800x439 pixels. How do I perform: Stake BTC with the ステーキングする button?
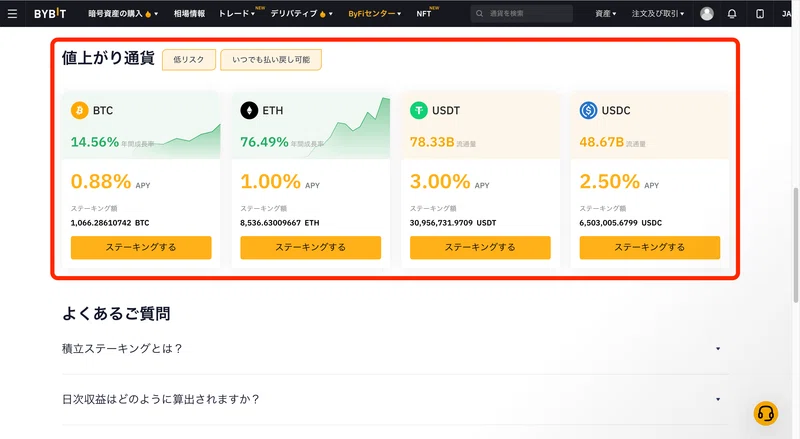[141, 248]
